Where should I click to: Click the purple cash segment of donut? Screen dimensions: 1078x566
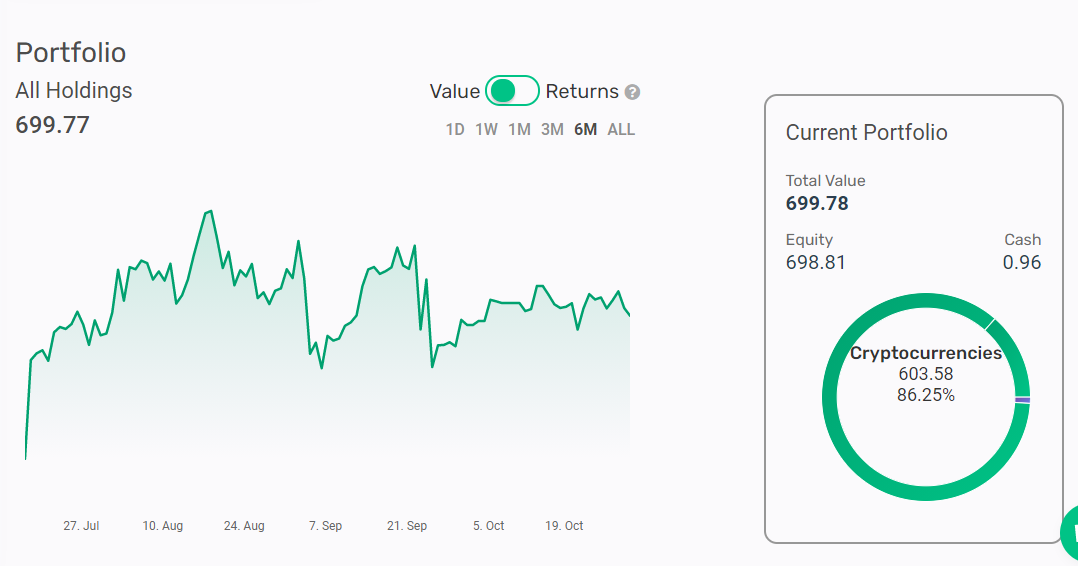coord(1022,400)
